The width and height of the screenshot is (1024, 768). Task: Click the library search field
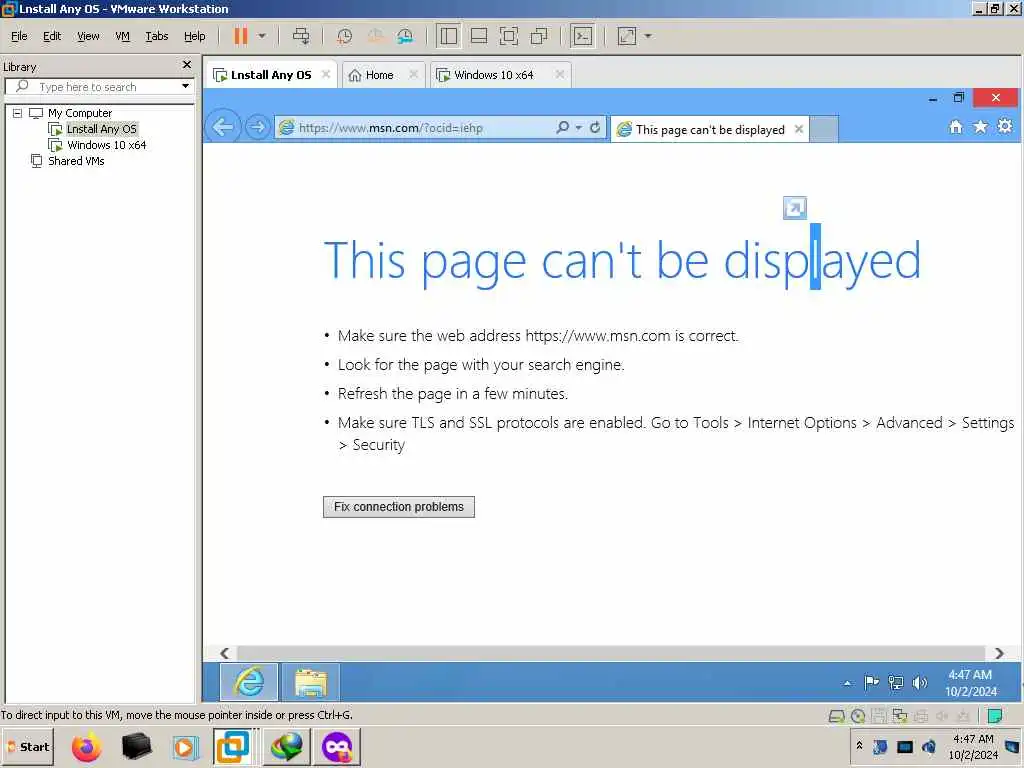[98, 87]
